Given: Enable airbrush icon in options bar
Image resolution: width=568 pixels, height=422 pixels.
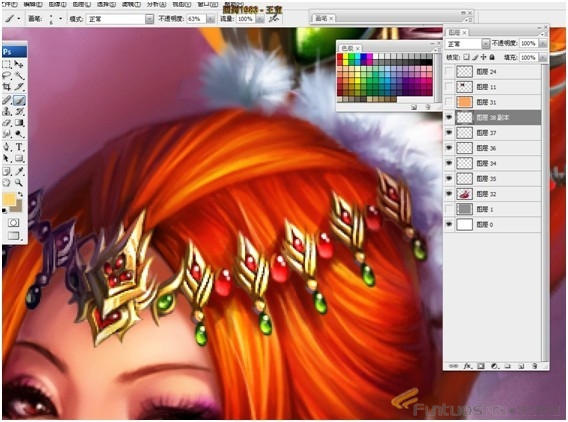Looking at the screenshot, I should (x=274, y=19).
